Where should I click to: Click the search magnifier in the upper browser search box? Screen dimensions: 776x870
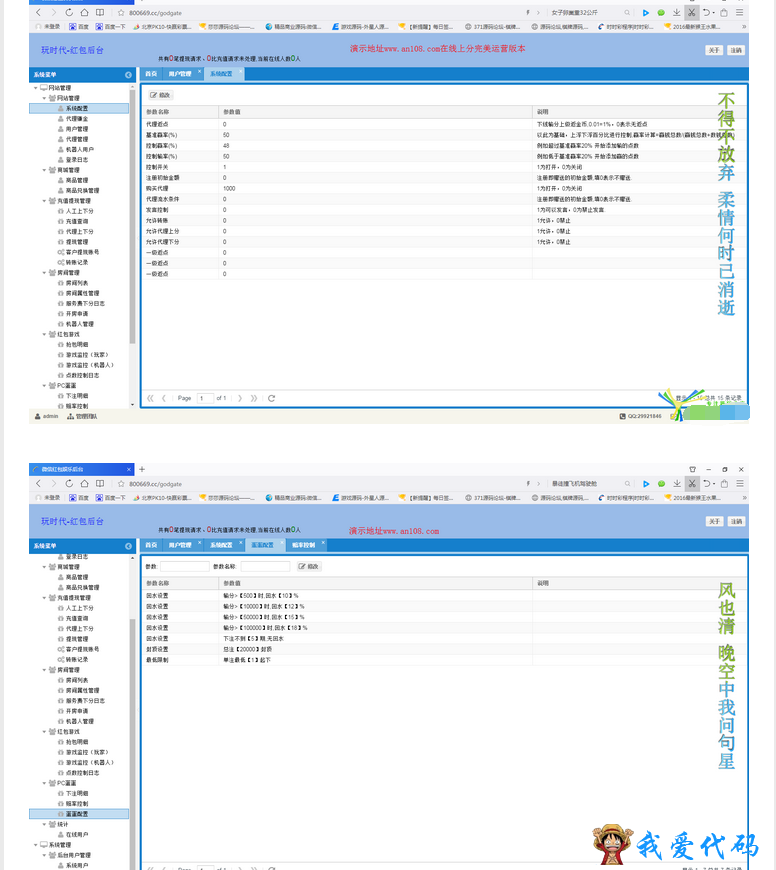coord(627,12)
